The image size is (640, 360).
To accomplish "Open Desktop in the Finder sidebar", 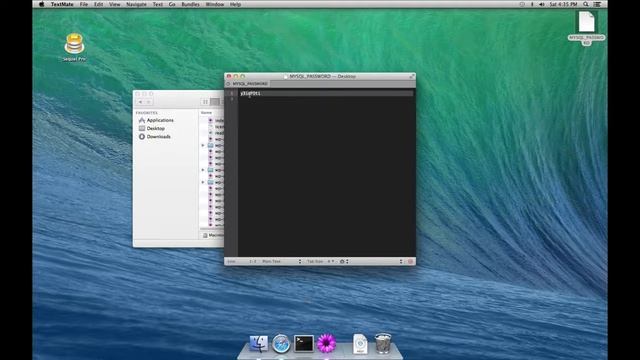I will pos(151,128).
